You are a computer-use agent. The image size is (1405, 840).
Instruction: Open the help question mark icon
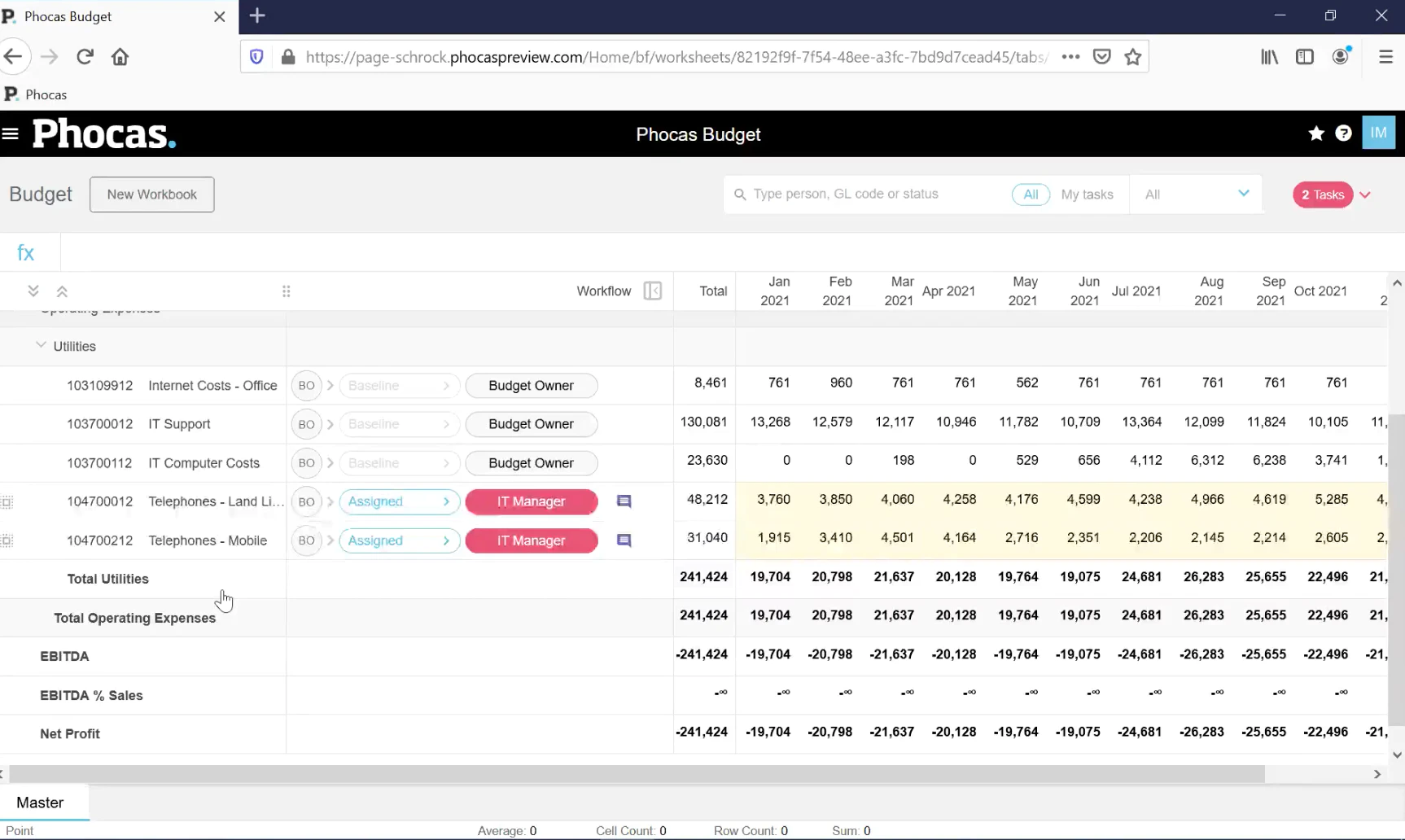(x=1344, y=133)
